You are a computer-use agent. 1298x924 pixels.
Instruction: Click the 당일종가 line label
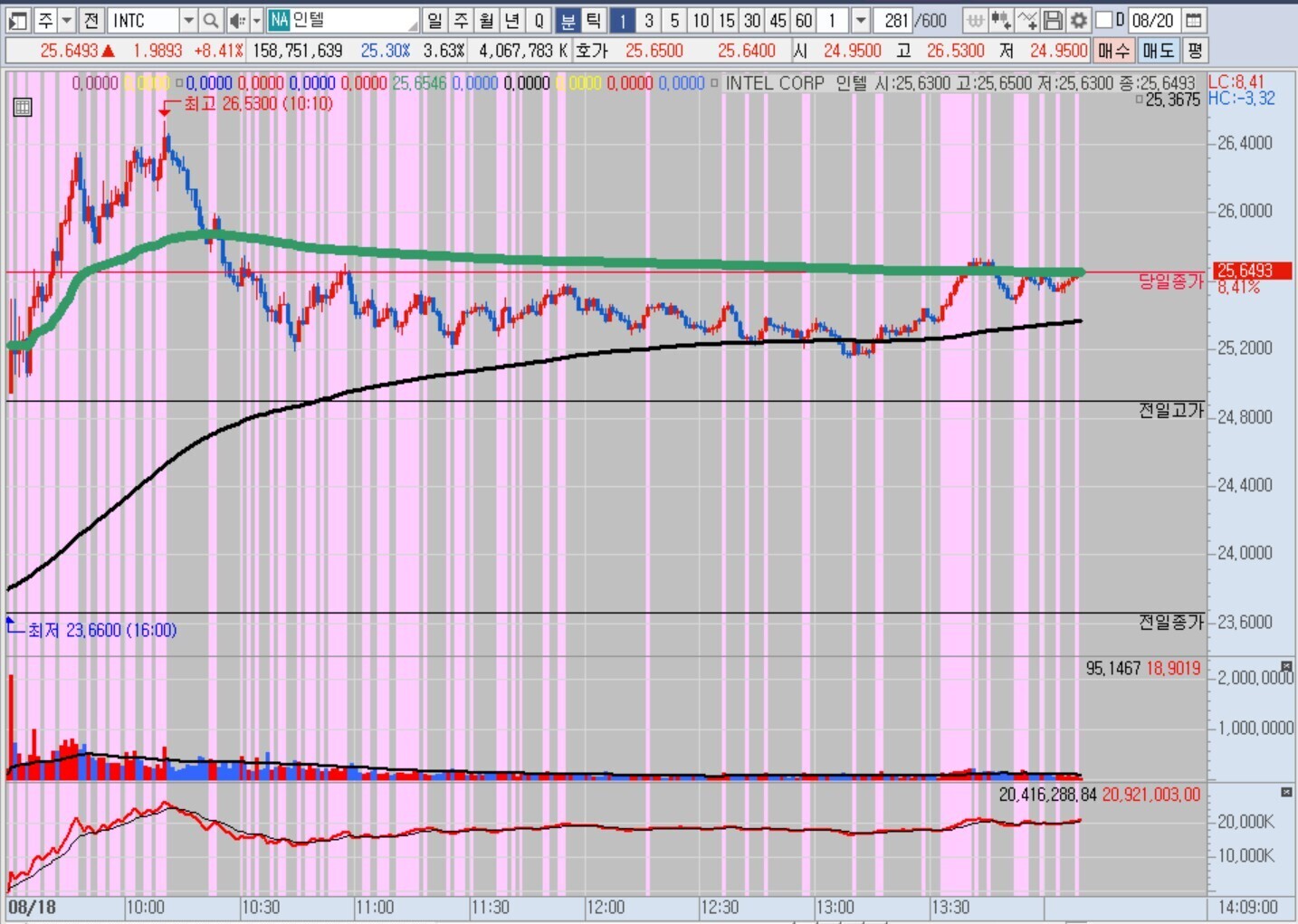click(x=1171, y=281)
